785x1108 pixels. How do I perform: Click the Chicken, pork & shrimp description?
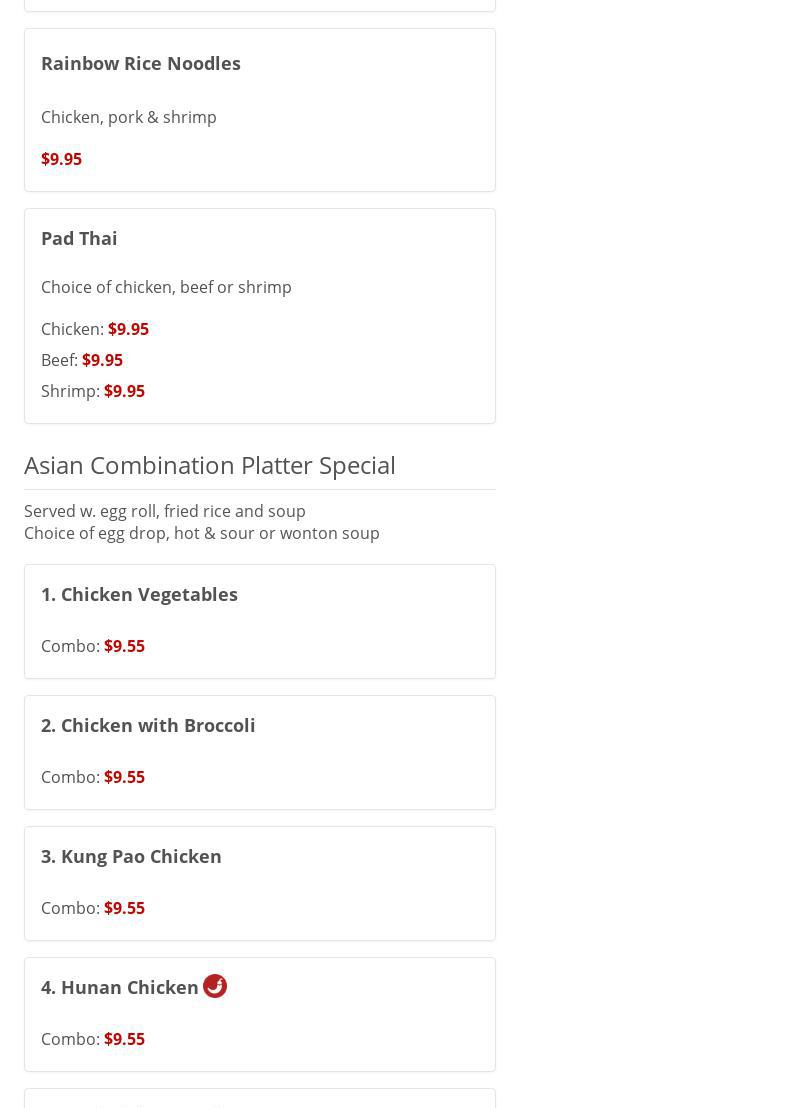pos(129,117)
